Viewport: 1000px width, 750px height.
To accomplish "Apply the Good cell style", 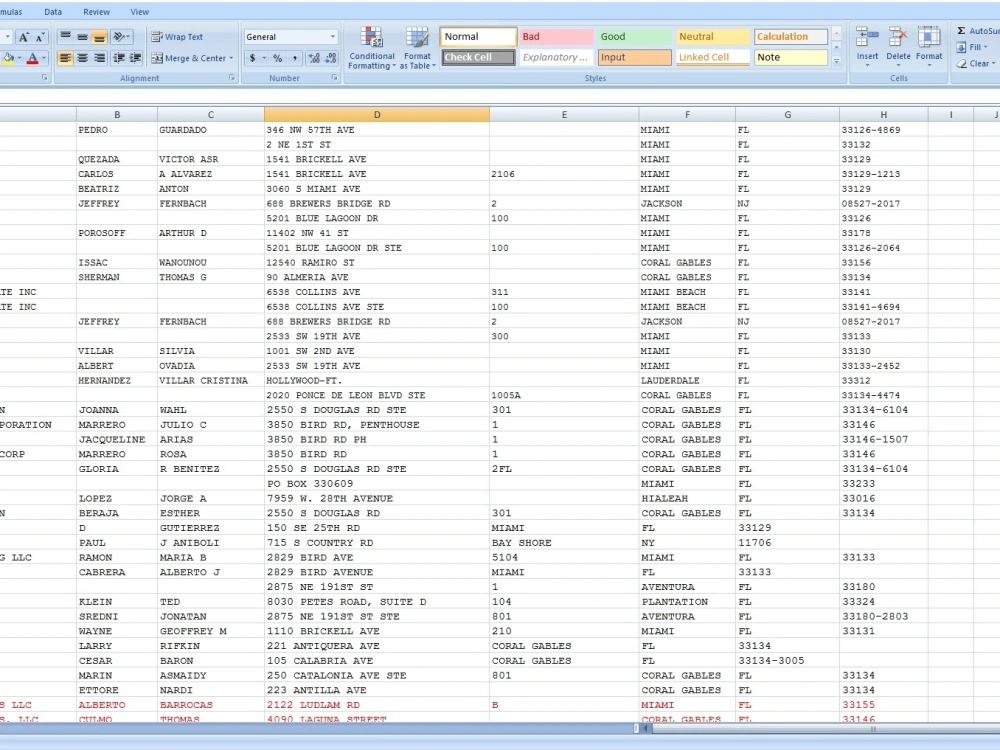I will [634, 37].
